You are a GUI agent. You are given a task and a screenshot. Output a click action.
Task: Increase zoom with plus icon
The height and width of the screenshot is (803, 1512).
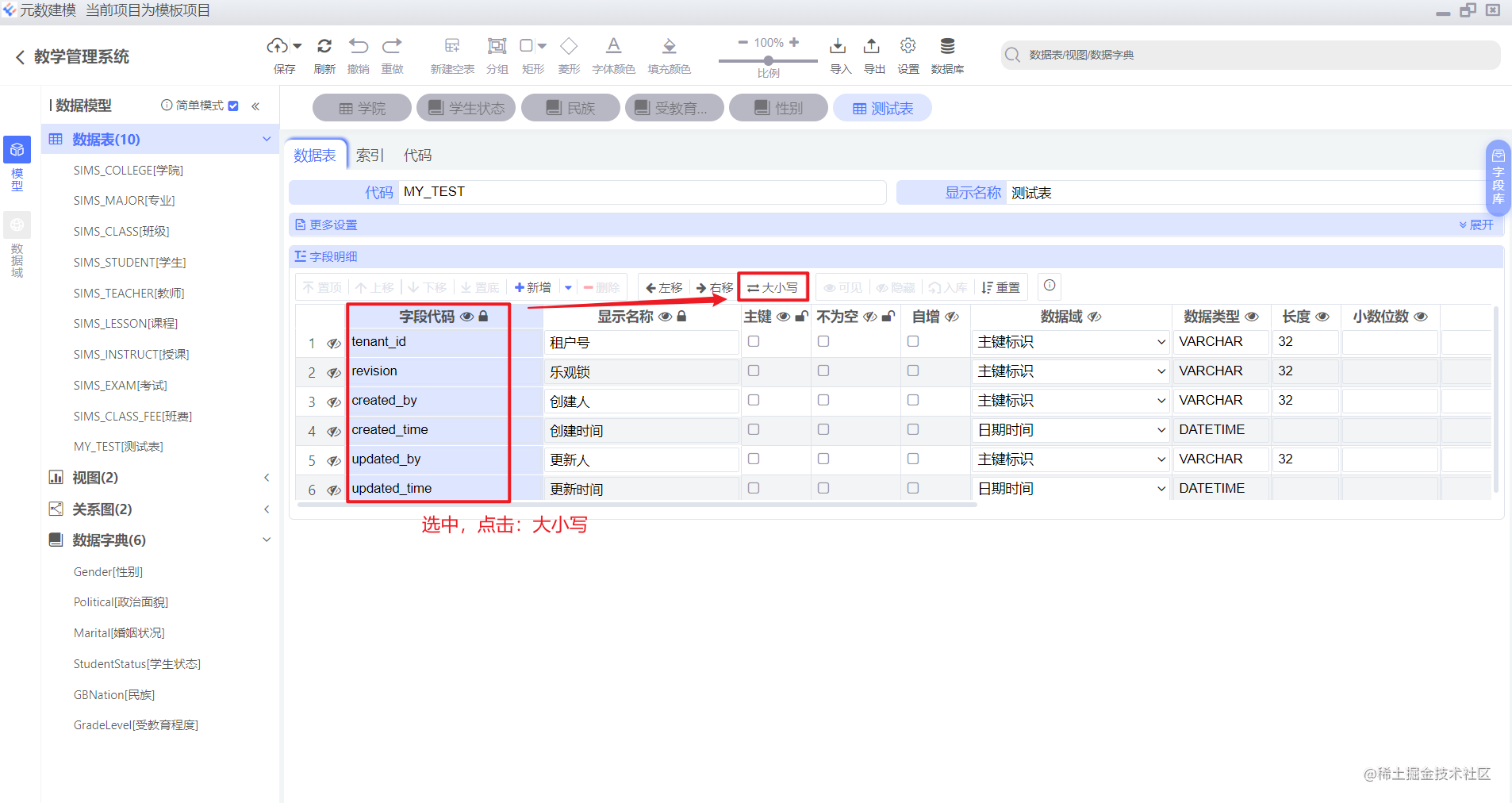click(794, 43)
